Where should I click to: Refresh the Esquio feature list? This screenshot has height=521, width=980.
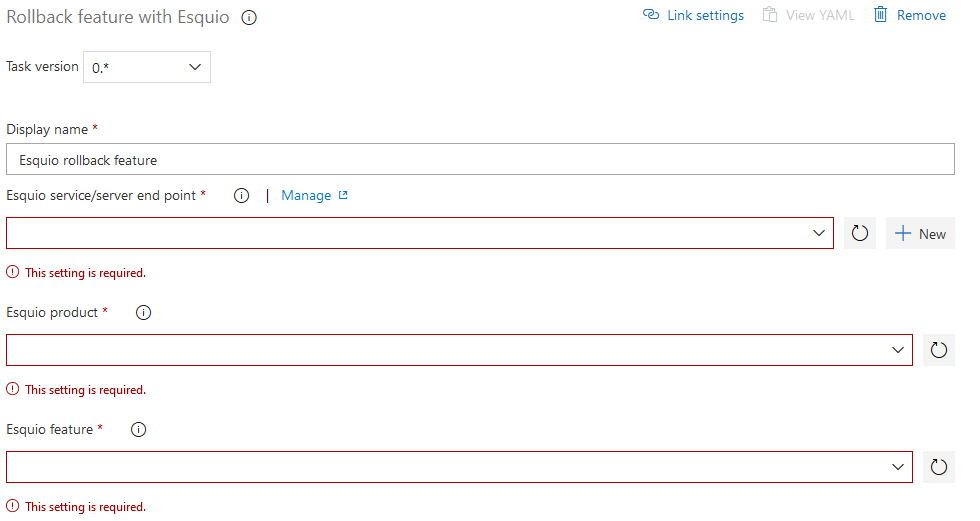939,467
